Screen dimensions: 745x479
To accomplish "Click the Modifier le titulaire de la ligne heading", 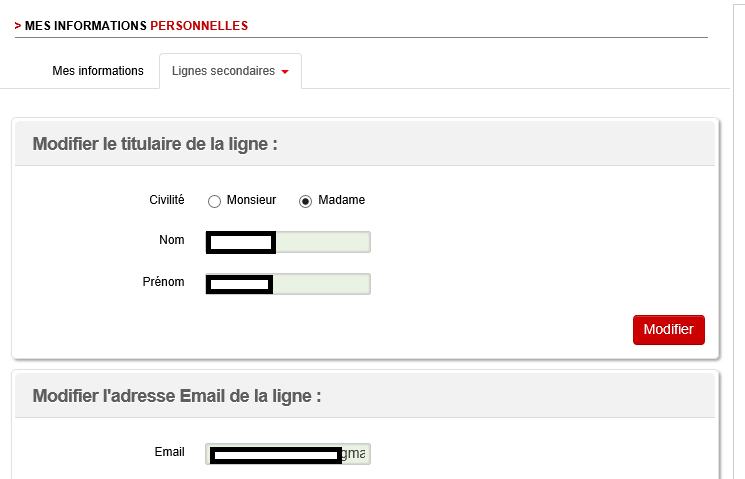I will point(155,144).
